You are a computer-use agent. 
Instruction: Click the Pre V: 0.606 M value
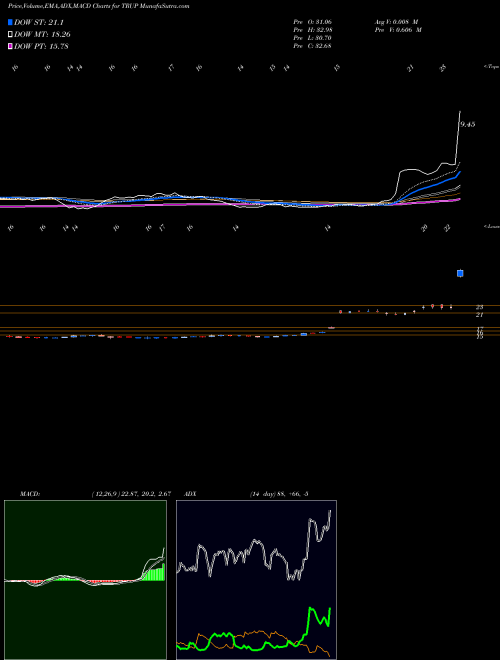pyautogui.click(x=397, y=30)
